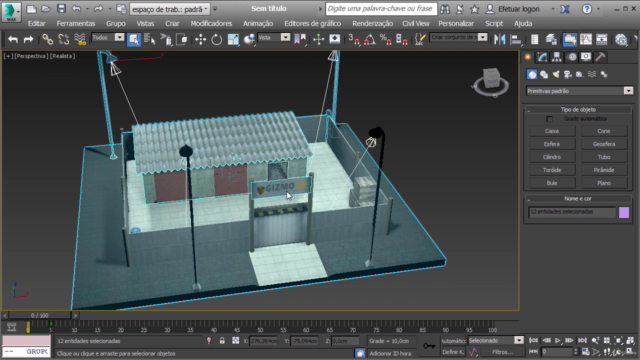Click the Pirâmide primitive button
640x360 pixels.
point(604,170)
